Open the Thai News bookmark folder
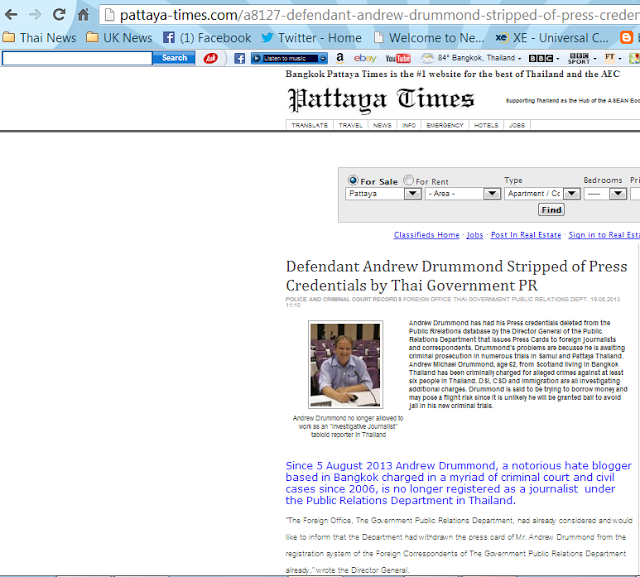Image resolution: width=640 pixels, height=577 pixels. click(39, 38)
